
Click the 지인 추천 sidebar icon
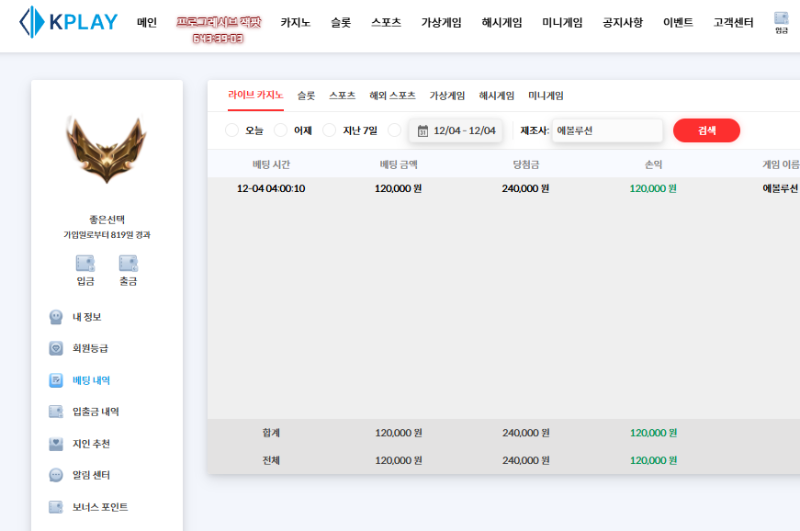tap(56, 444)
